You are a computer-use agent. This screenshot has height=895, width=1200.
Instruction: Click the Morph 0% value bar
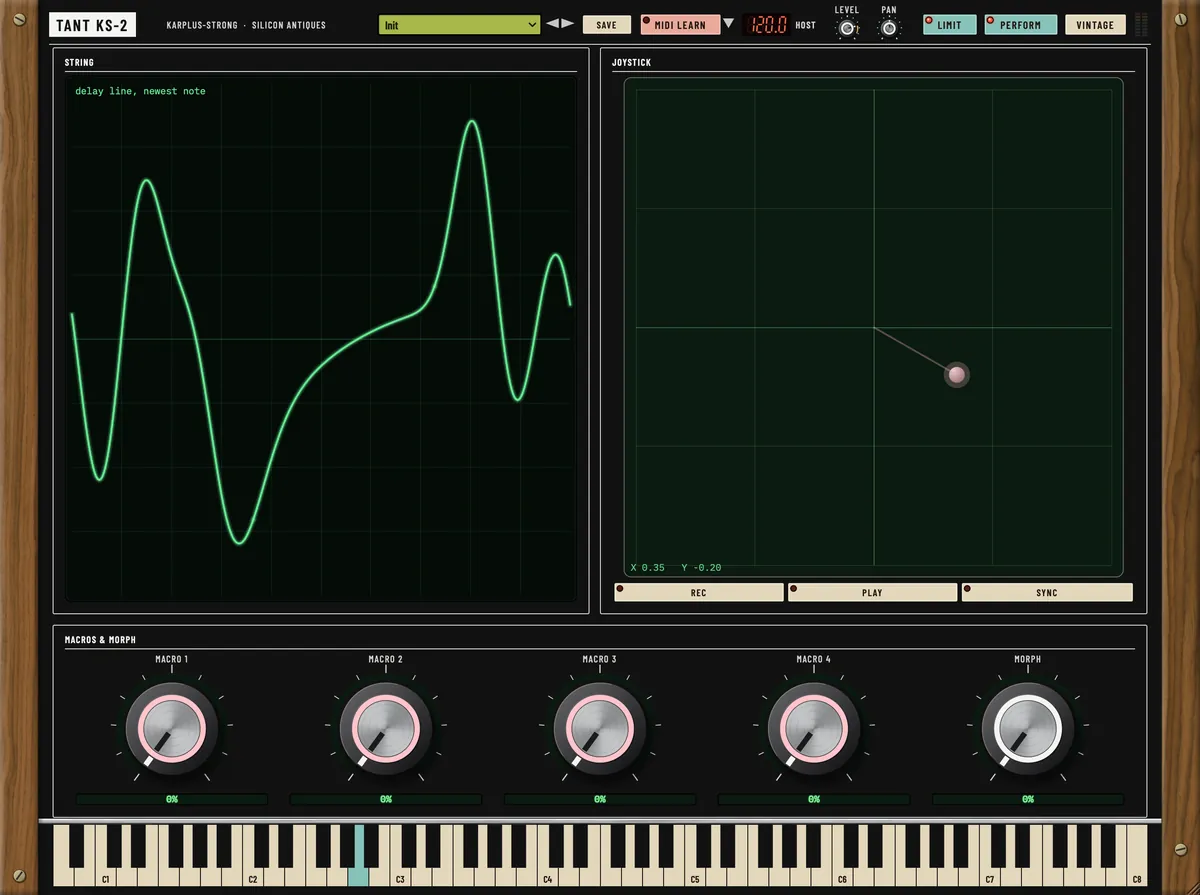[1028, 800]
